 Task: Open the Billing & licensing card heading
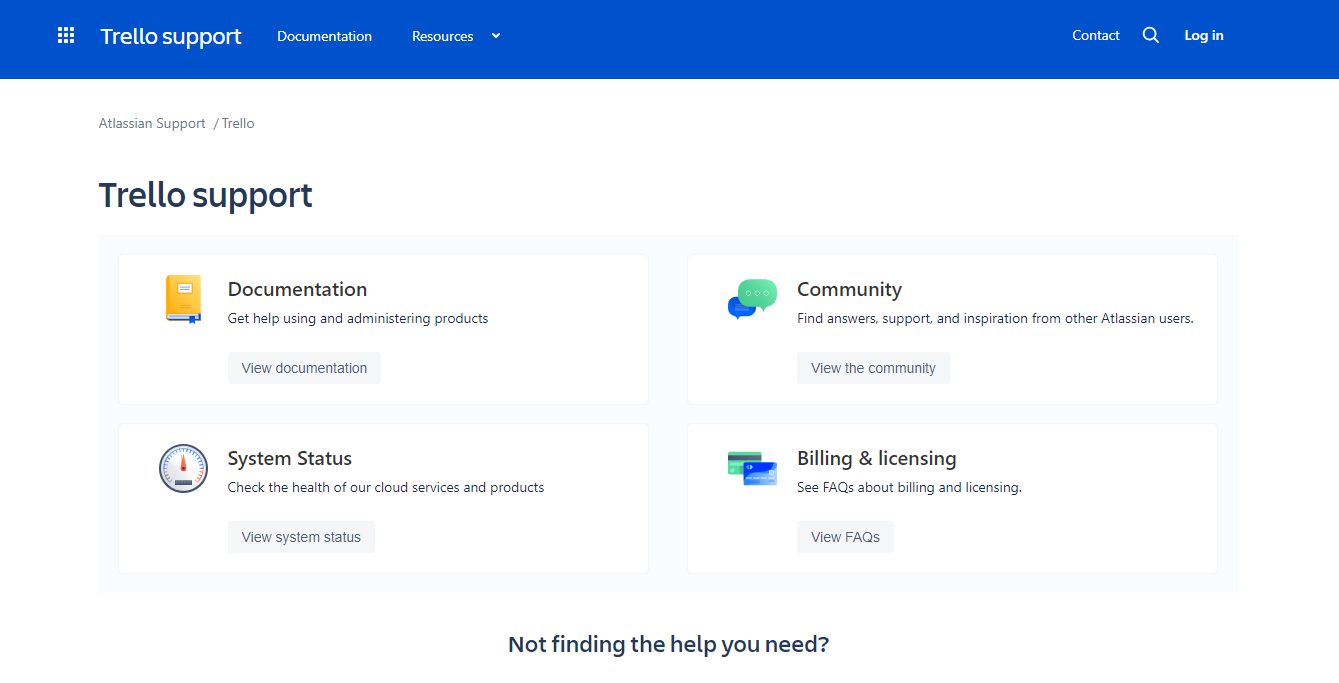click(x=877, y=458)
